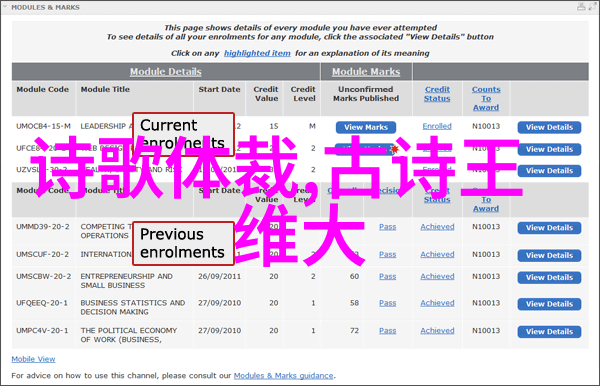Click the start date 27/09/2010 for UFQEEQ-20-1

[x=219, y=303]
